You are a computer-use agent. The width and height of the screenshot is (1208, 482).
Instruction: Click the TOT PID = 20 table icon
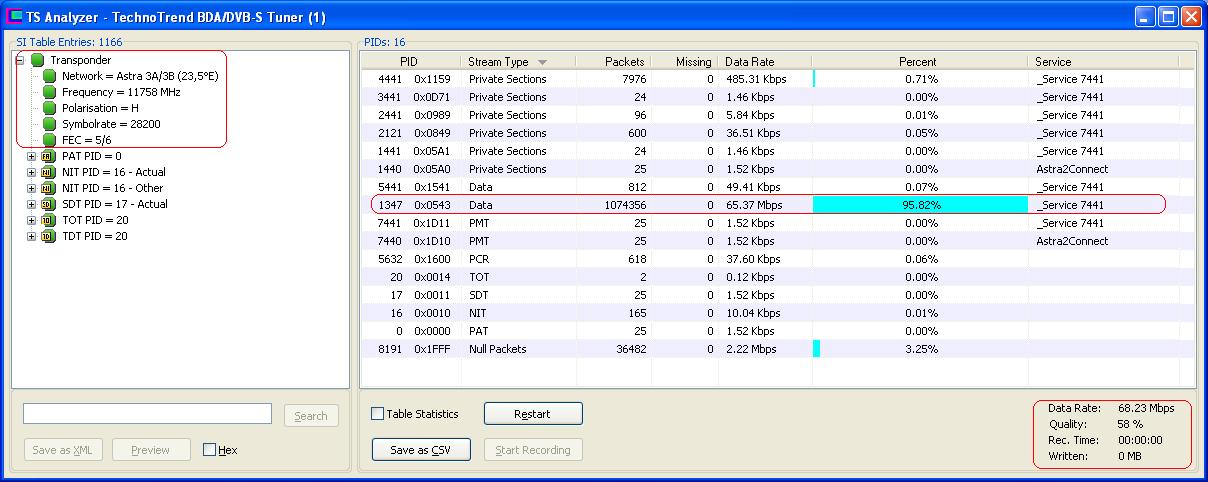coord(47,220)
